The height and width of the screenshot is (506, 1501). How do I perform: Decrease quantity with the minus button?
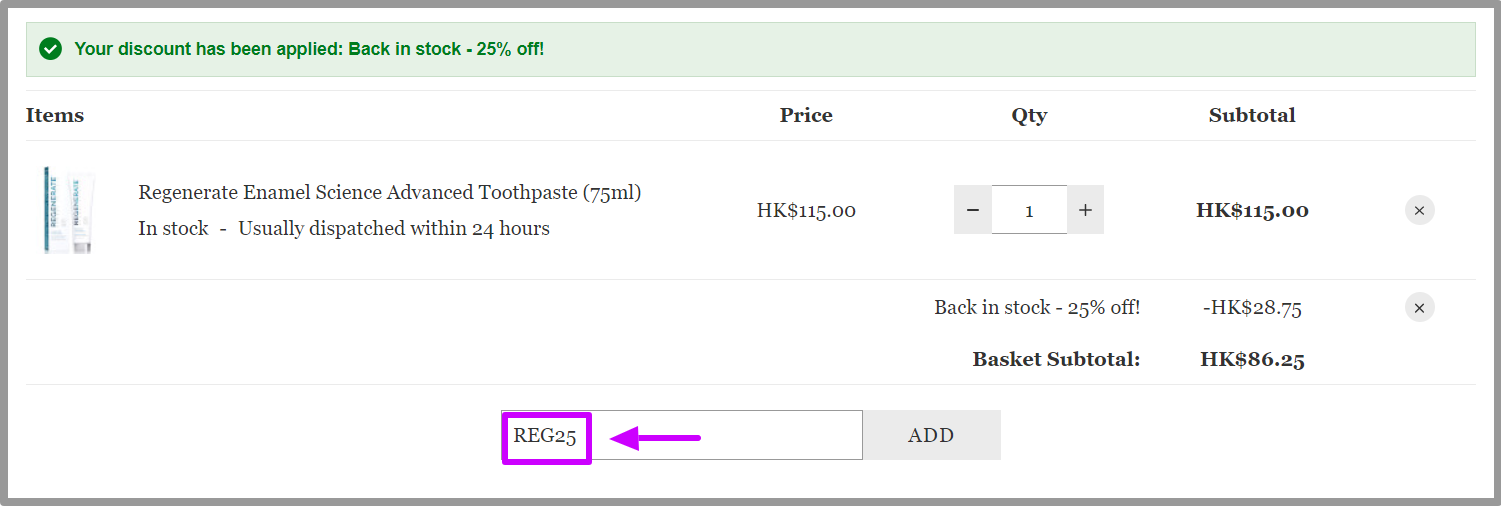tap(973, 210)
